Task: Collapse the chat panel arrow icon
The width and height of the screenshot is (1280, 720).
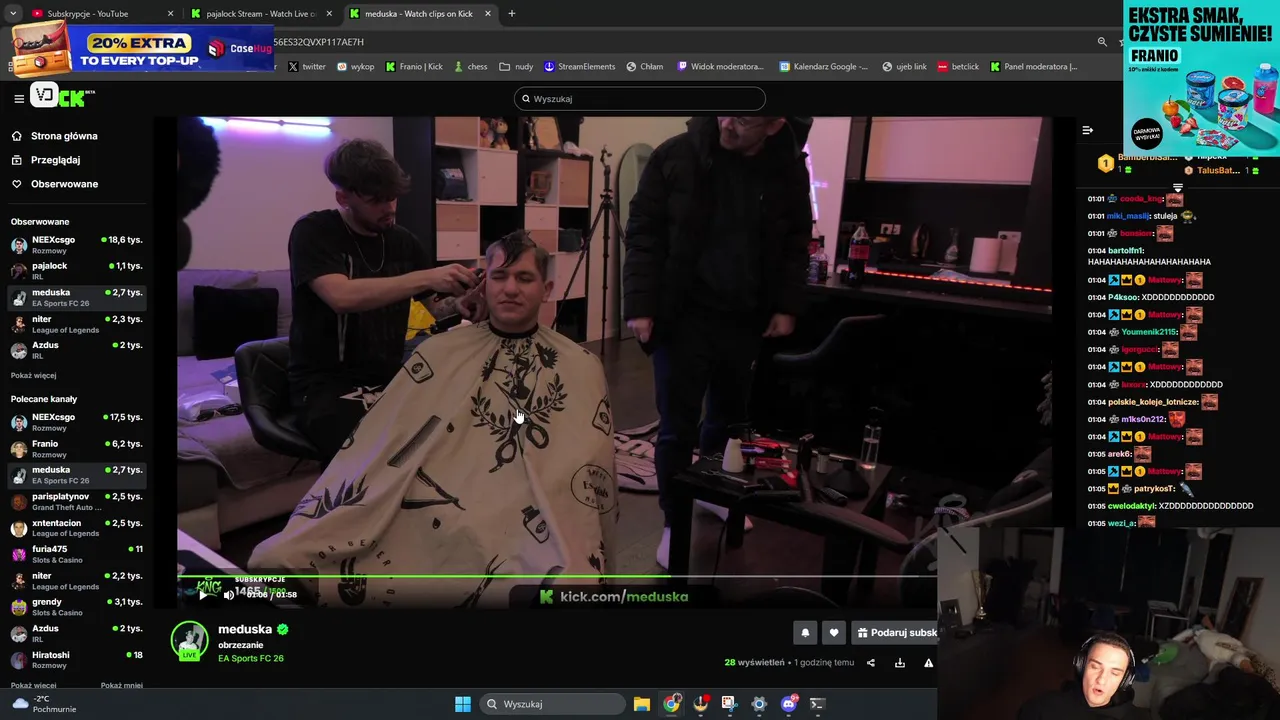Action: click(x=1087, y=130)
